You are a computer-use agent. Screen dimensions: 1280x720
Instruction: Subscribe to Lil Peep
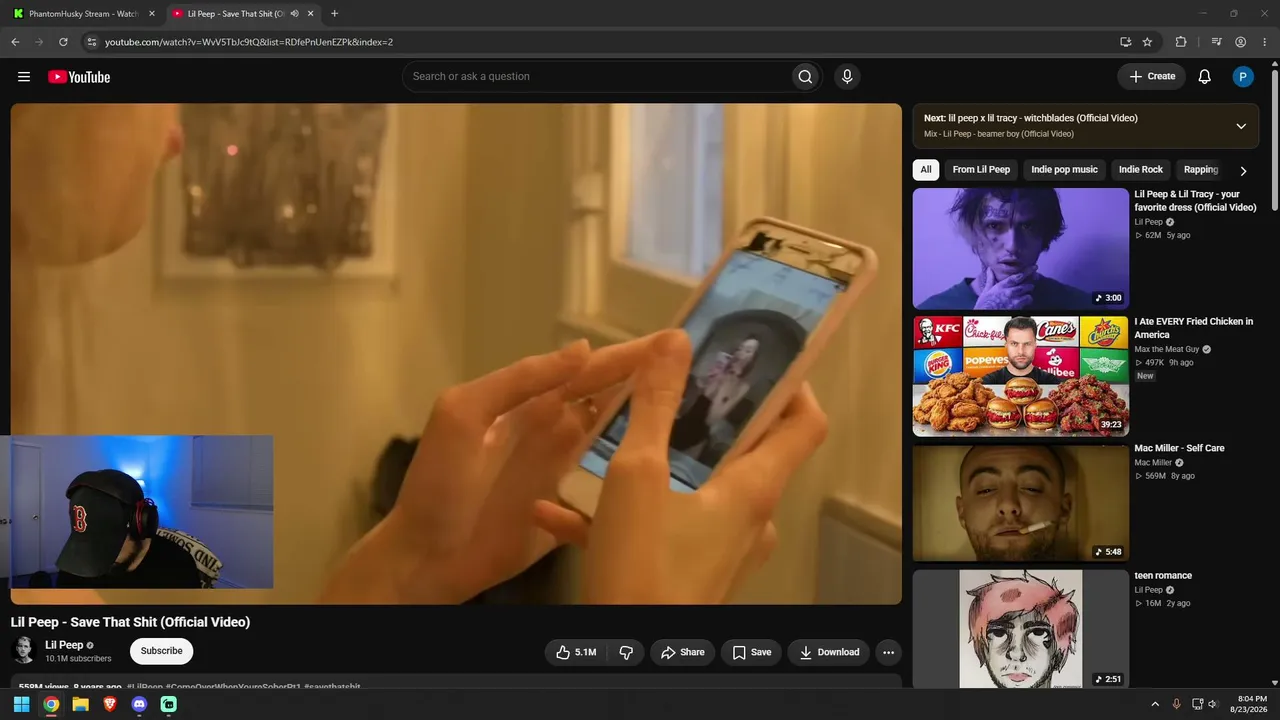pyautogui.click(x=161, y=651)
